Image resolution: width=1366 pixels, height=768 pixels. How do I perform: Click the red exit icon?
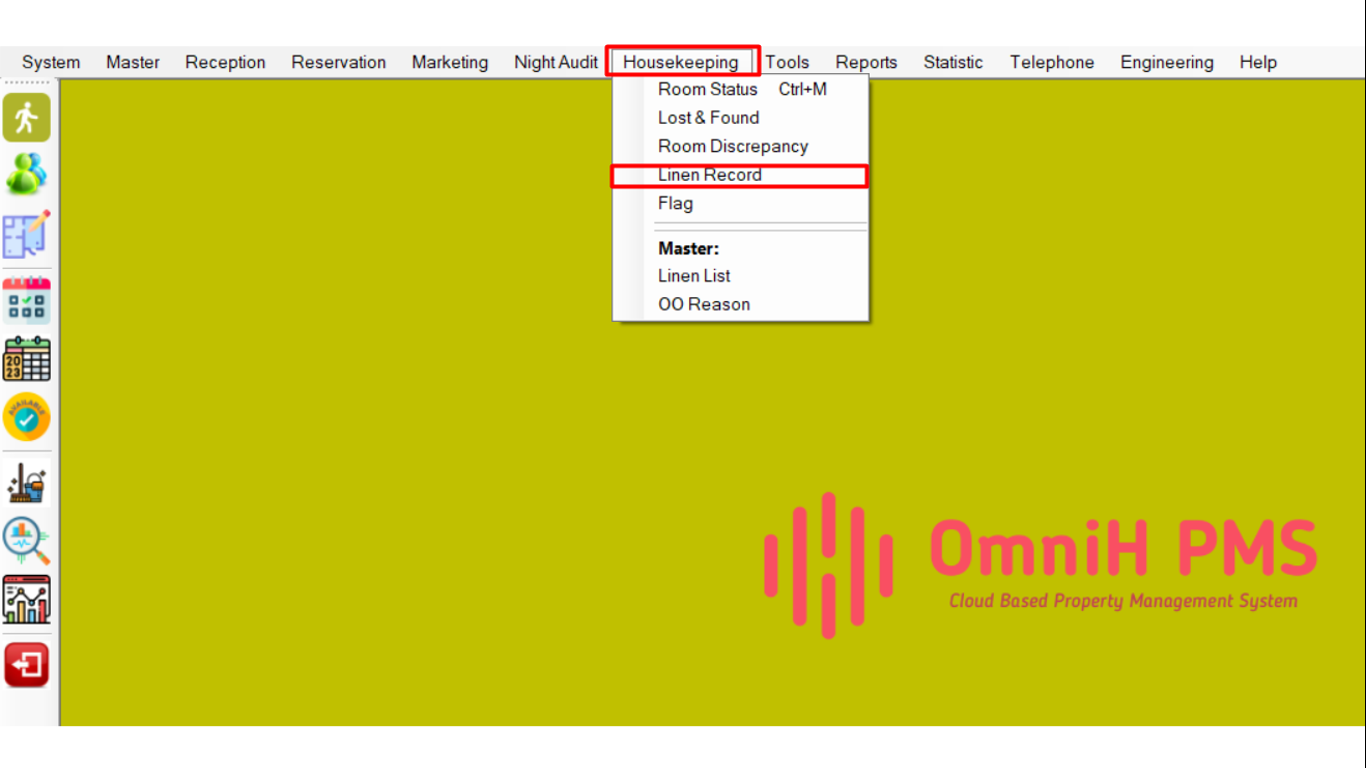pyautogui.click(x=27, y=665)
